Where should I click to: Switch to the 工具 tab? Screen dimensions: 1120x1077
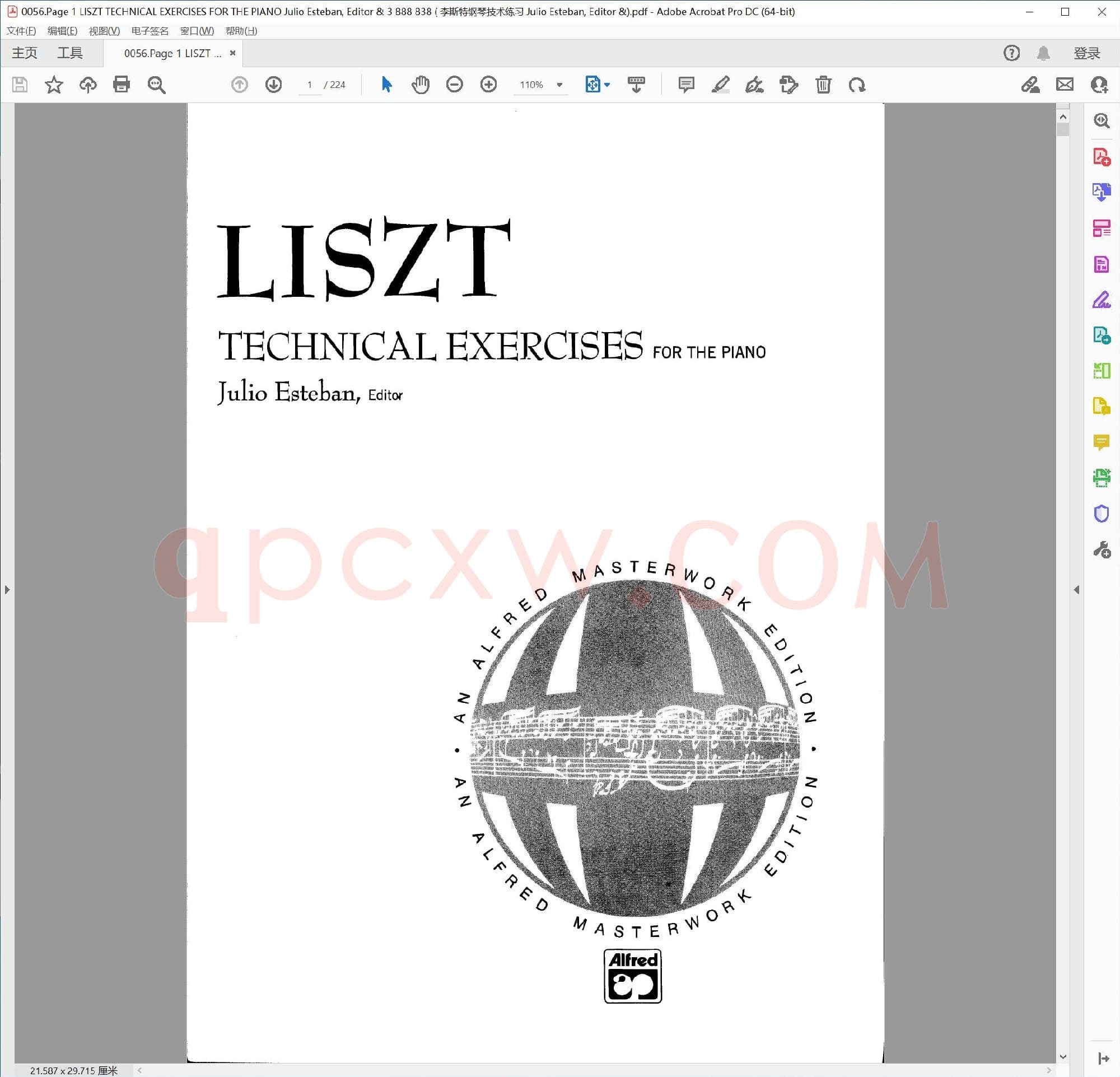pos(69,53)
